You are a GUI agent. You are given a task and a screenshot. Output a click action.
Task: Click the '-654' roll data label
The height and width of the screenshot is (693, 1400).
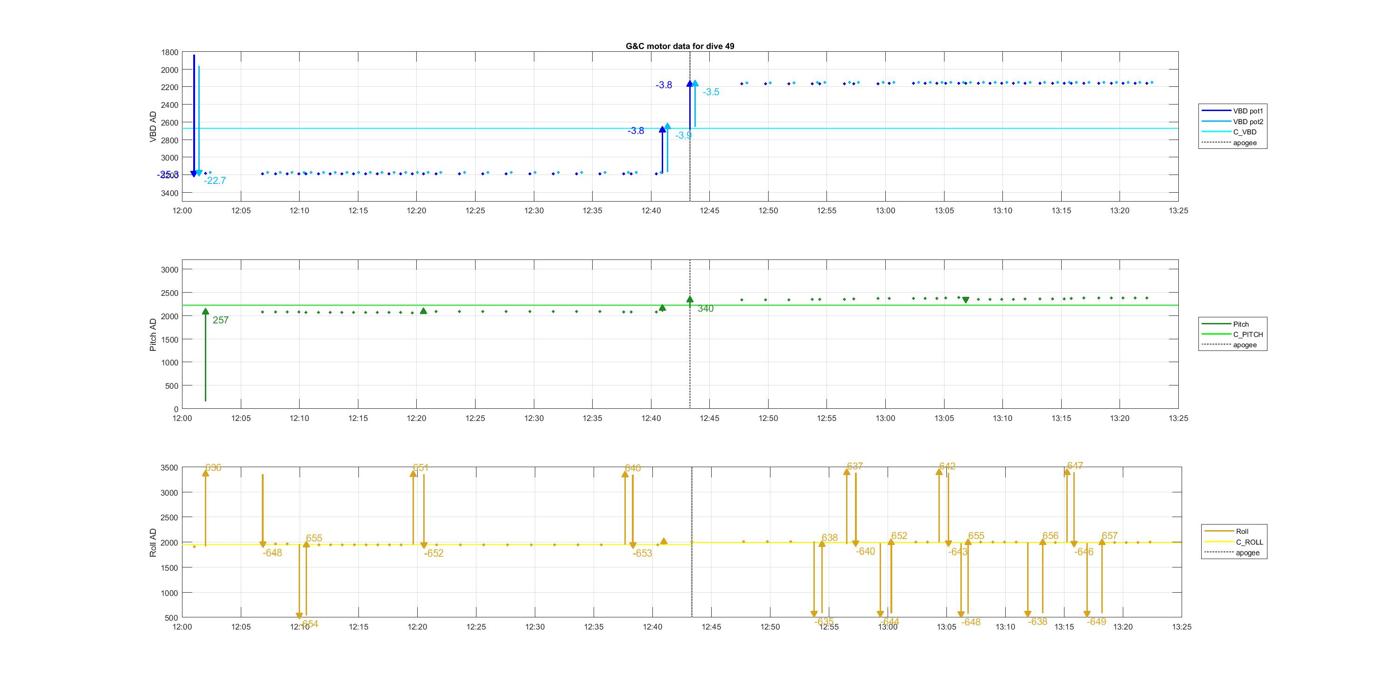point(310,624)
